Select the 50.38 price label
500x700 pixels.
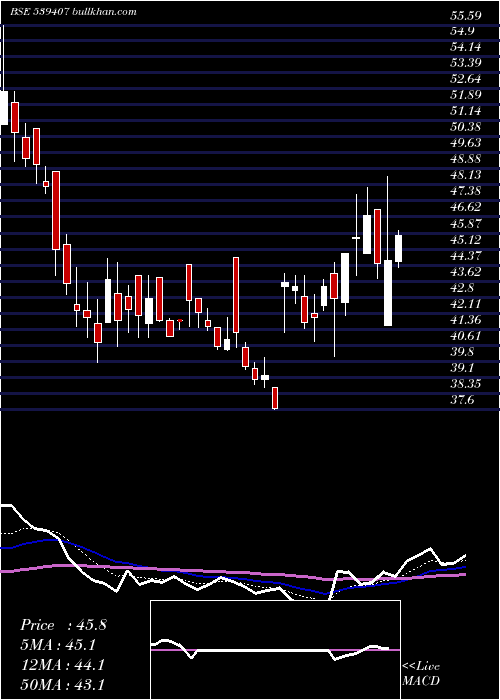(466, 127)
